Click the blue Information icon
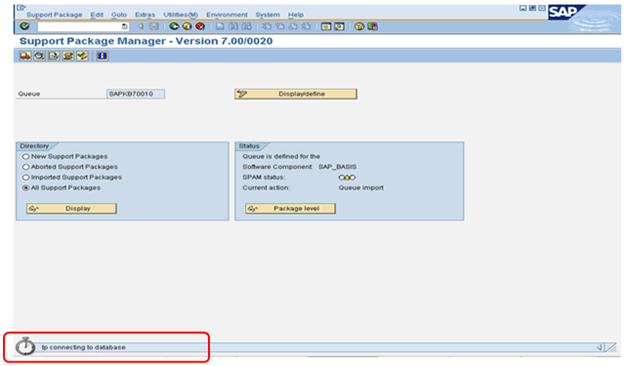 coord(102,56)
